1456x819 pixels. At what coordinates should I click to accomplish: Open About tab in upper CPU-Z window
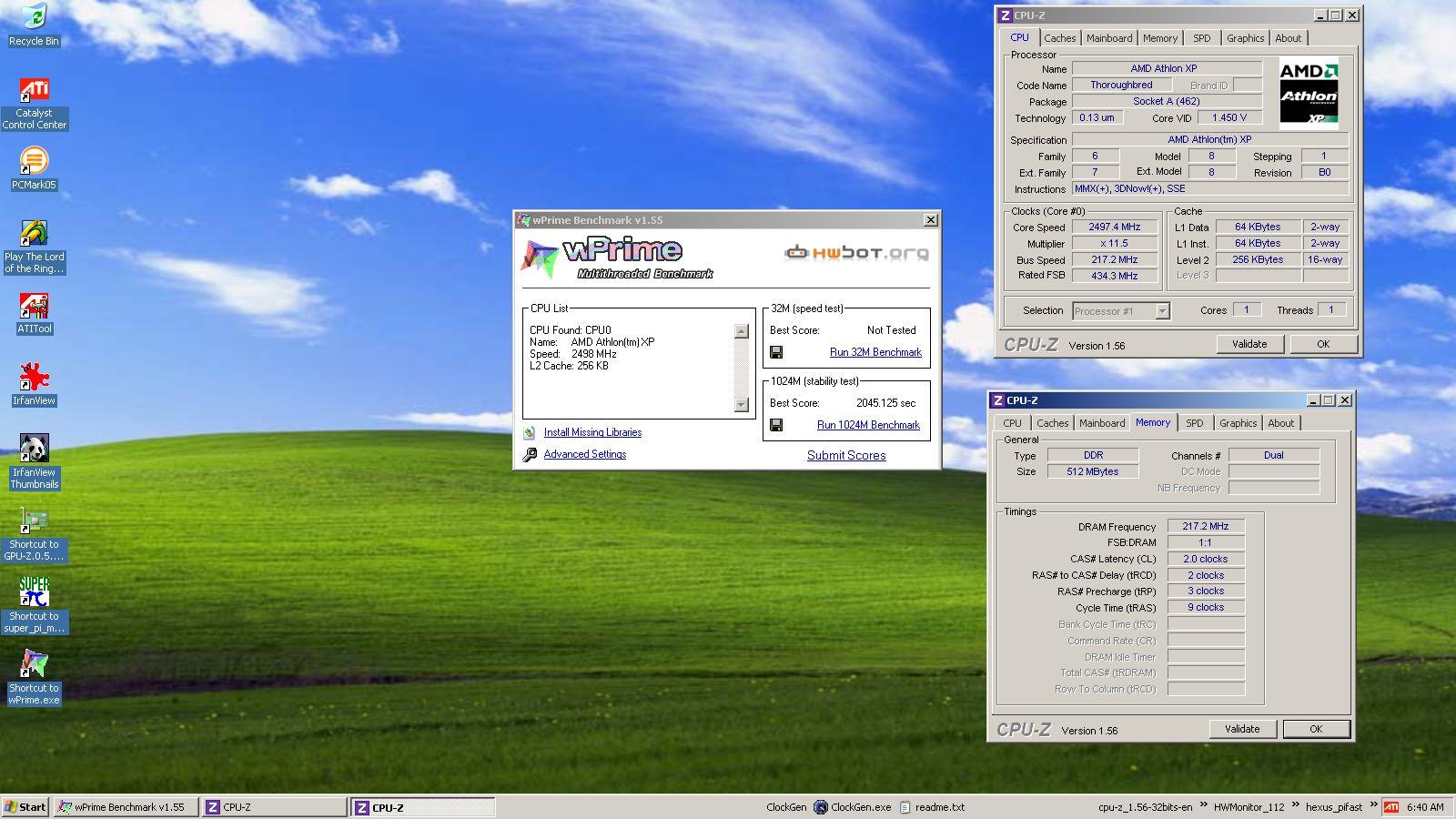click(1288, 38)
